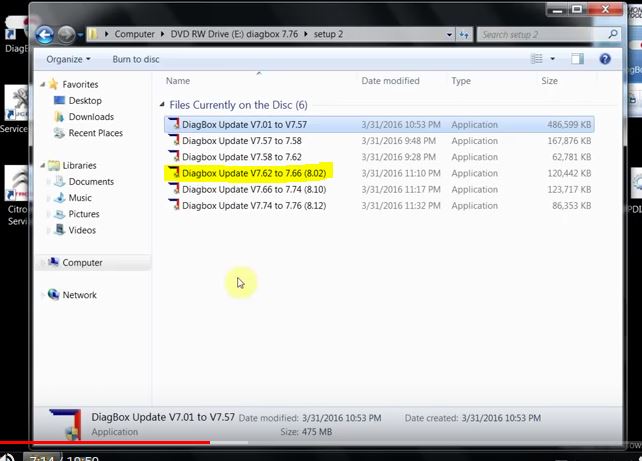Image resolution: width=642 pixels, height=461 pixels.
Task: Open Videos library
Action: pos(82,230)
